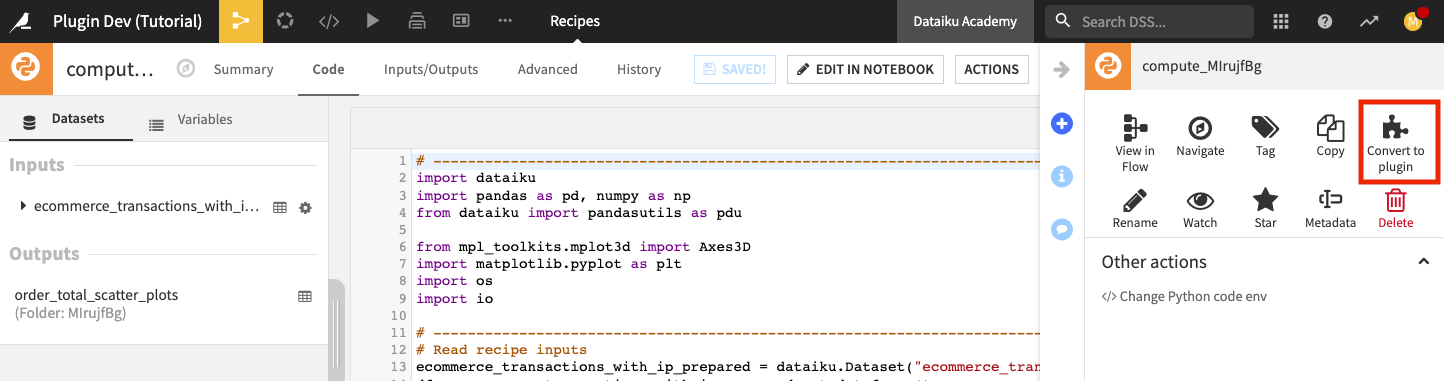Open the Dataiku bird logo home
1444x381 pixels.
tap(20, 21)
